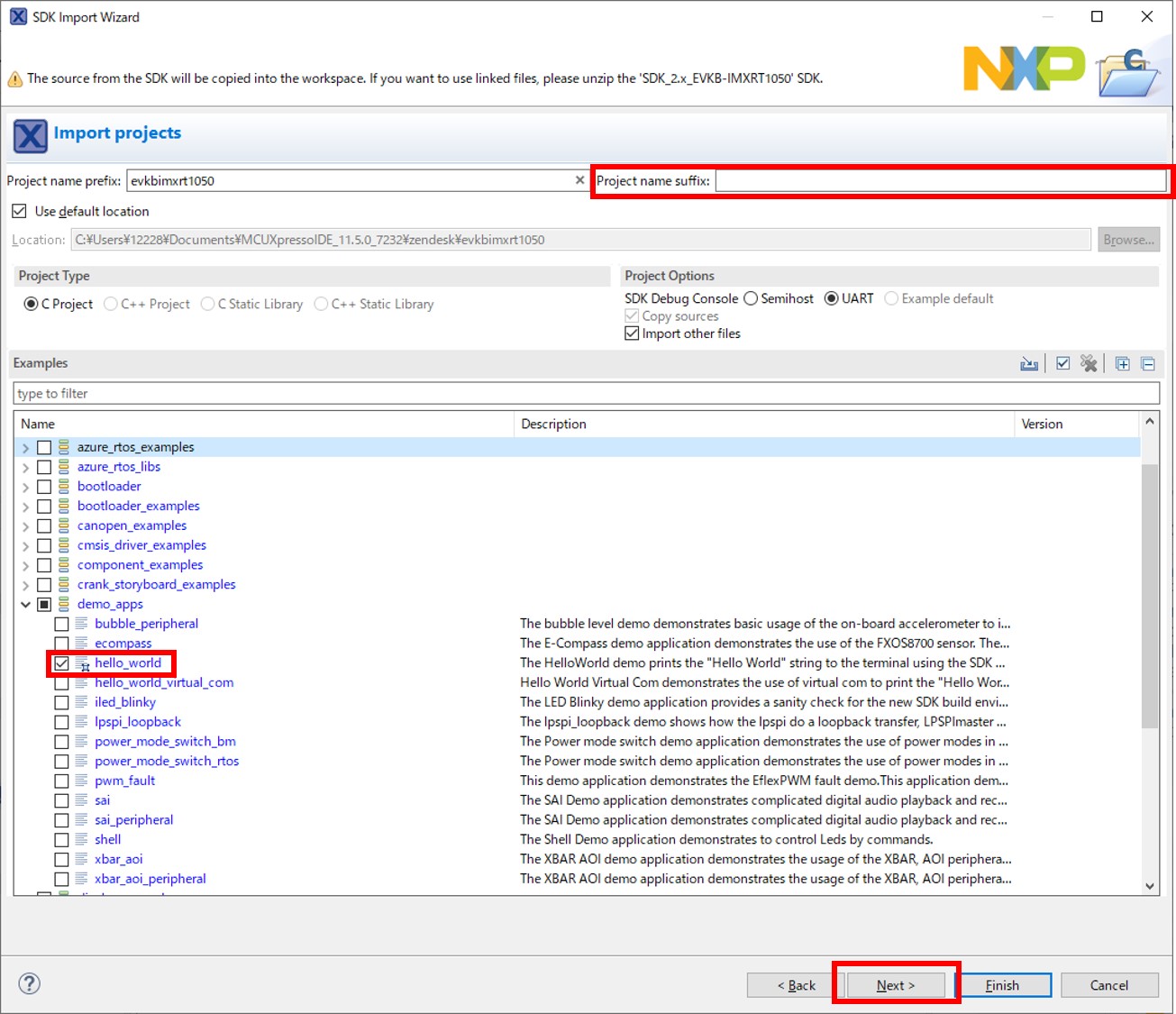Click the help question mark icon

point(30,983)
